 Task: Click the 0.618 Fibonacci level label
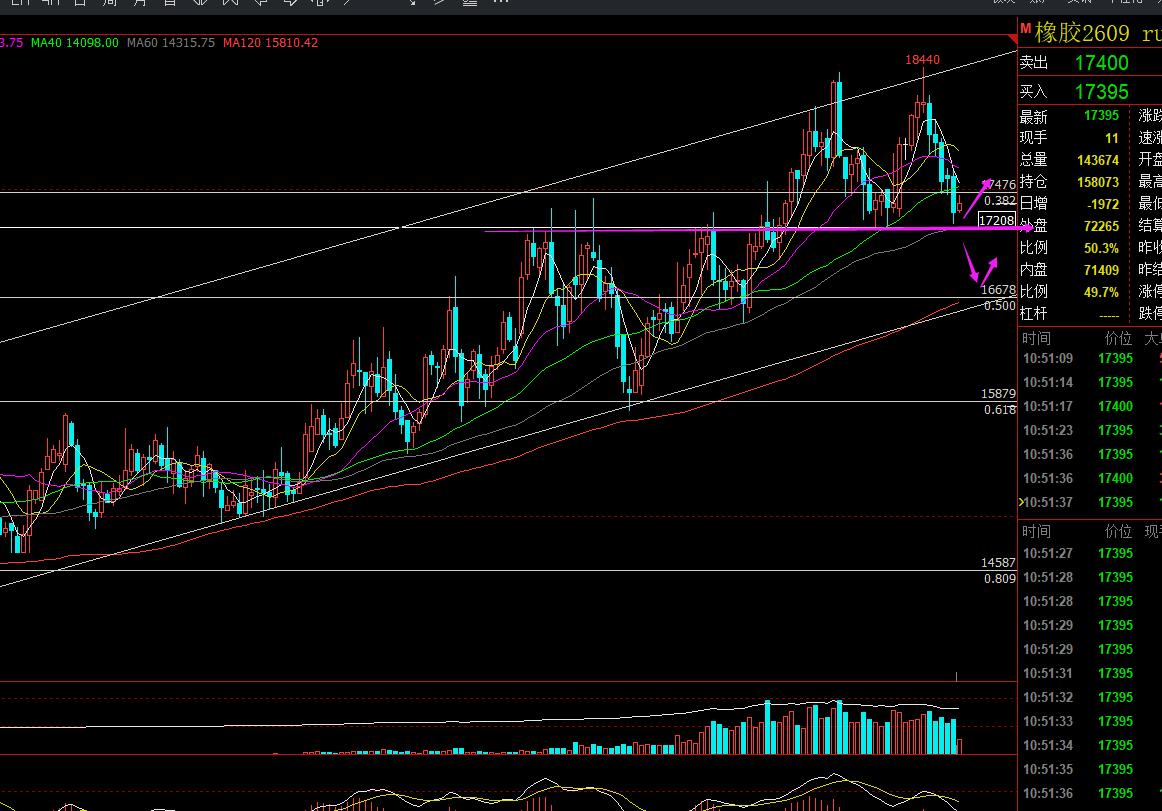coord(1000,410)
